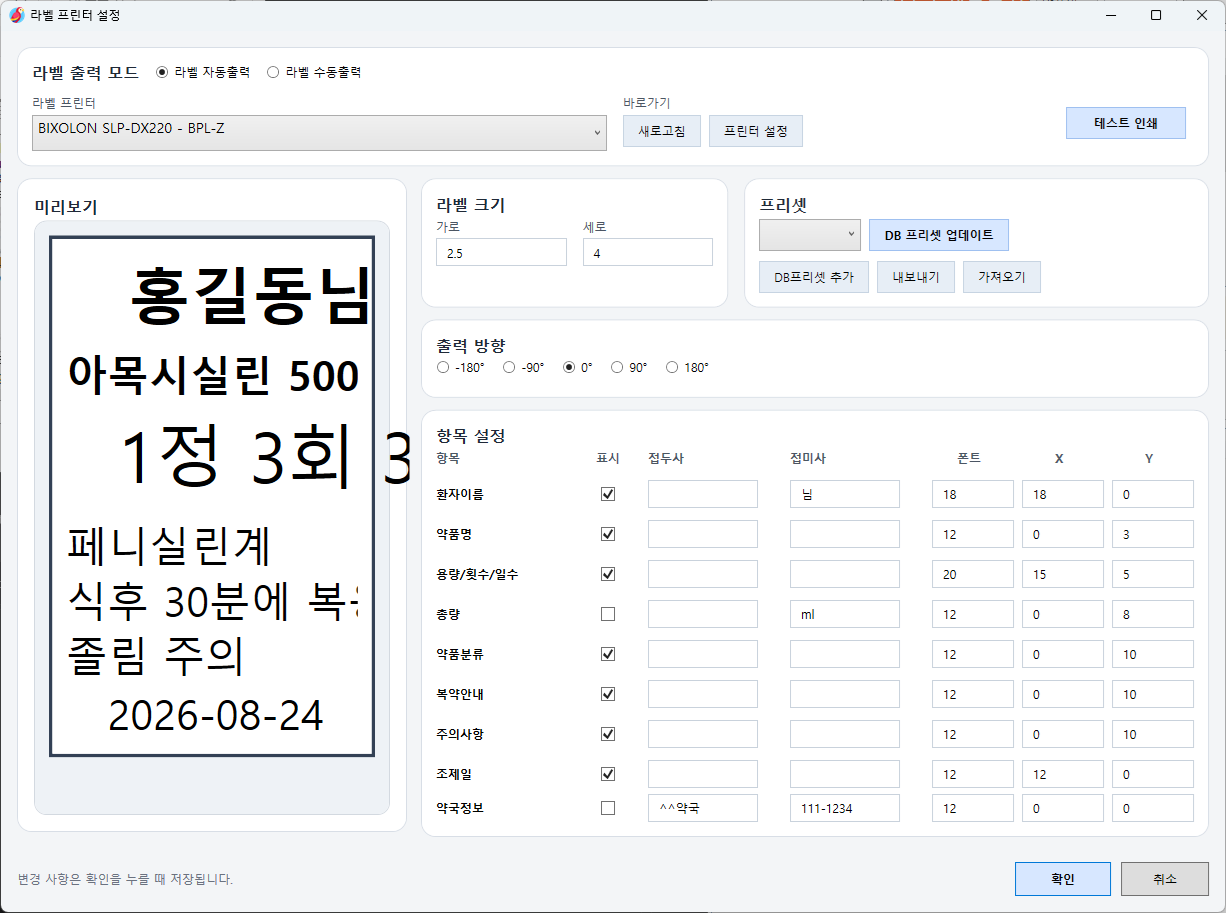
Task: Select -180° output direction
Action: pyautogui.click(x=461, y=367)
